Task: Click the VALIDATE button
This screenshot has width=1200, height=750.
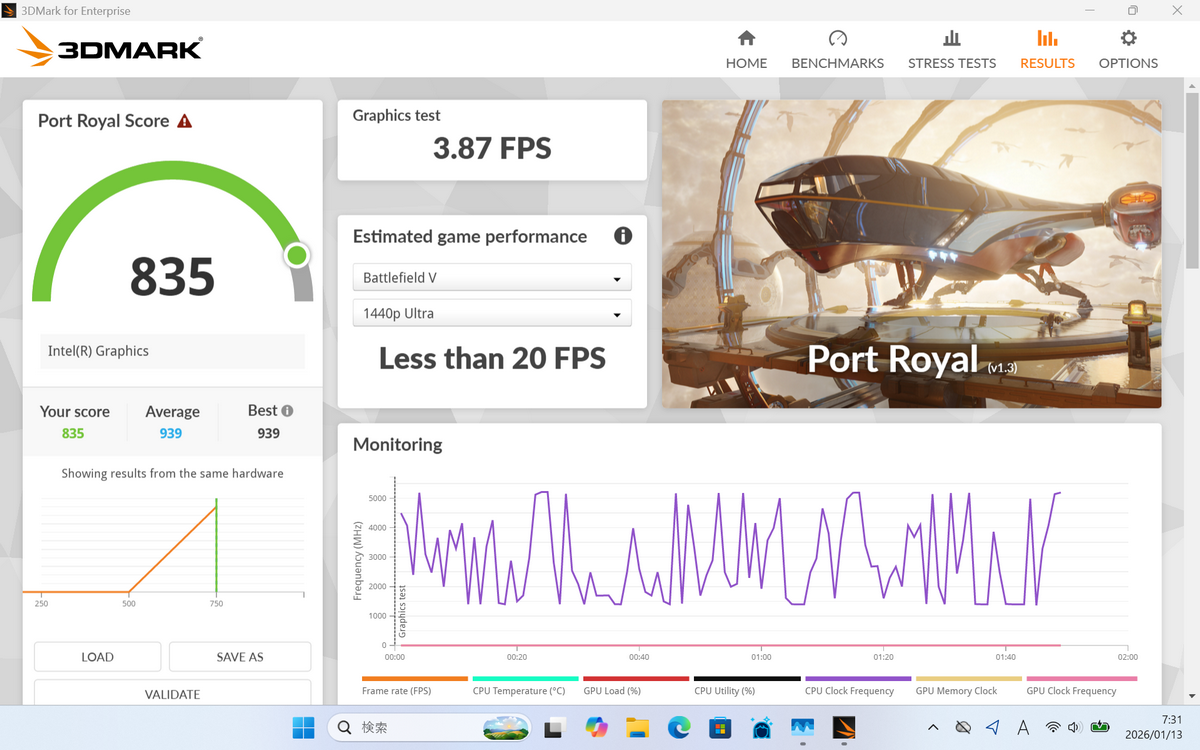Action: pyautogui.click(x=172, y=693)
